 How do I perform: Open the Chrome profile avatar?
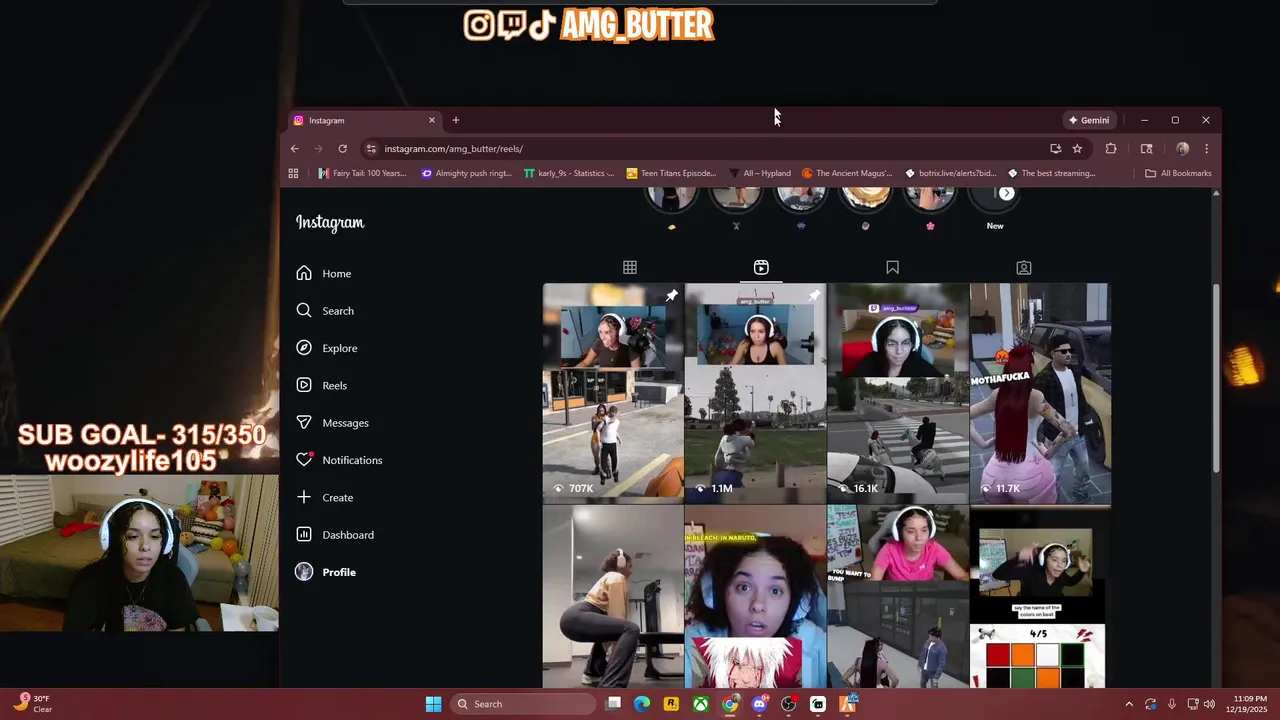click(x=1182, y=149)
